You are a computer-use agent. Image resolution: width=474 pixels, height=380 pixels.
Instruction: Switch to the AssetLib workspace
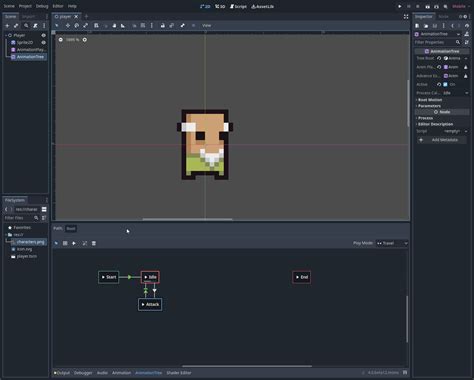pos(263,6)
